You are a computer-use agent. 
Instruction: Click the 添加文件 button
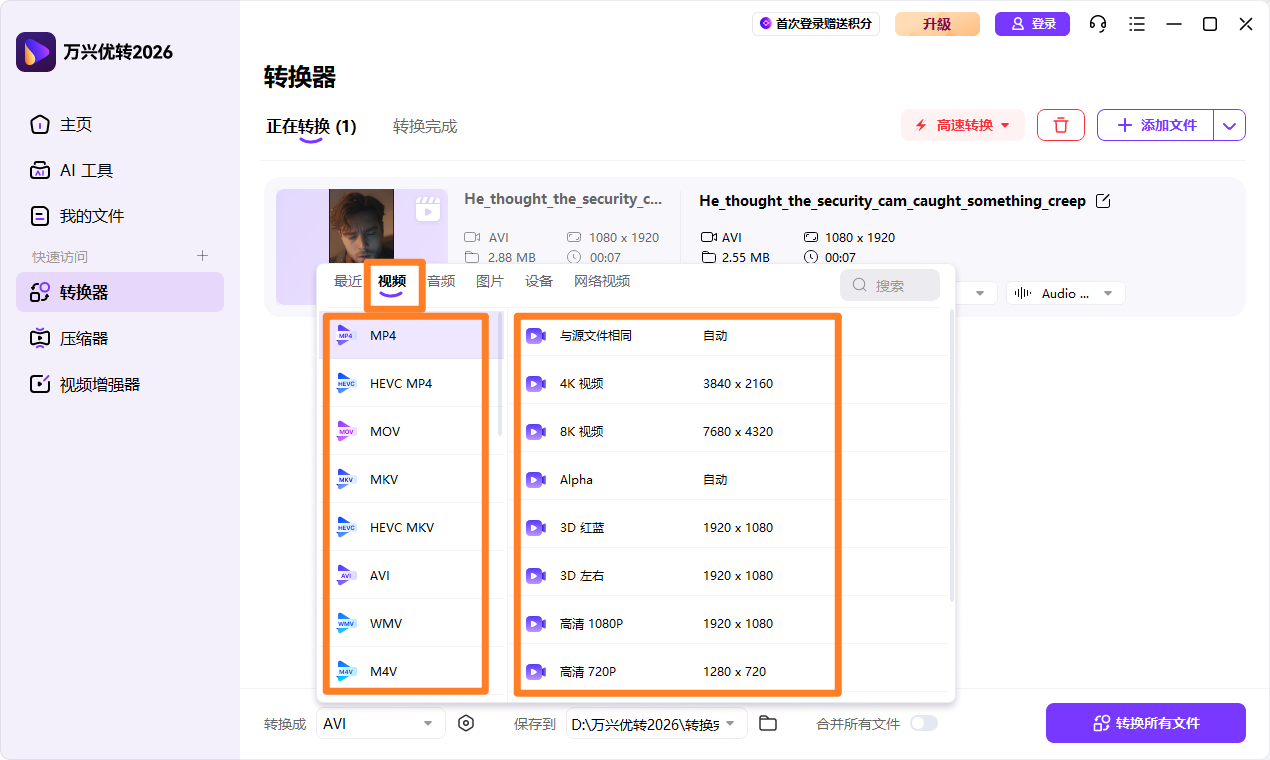[1154, 124]
